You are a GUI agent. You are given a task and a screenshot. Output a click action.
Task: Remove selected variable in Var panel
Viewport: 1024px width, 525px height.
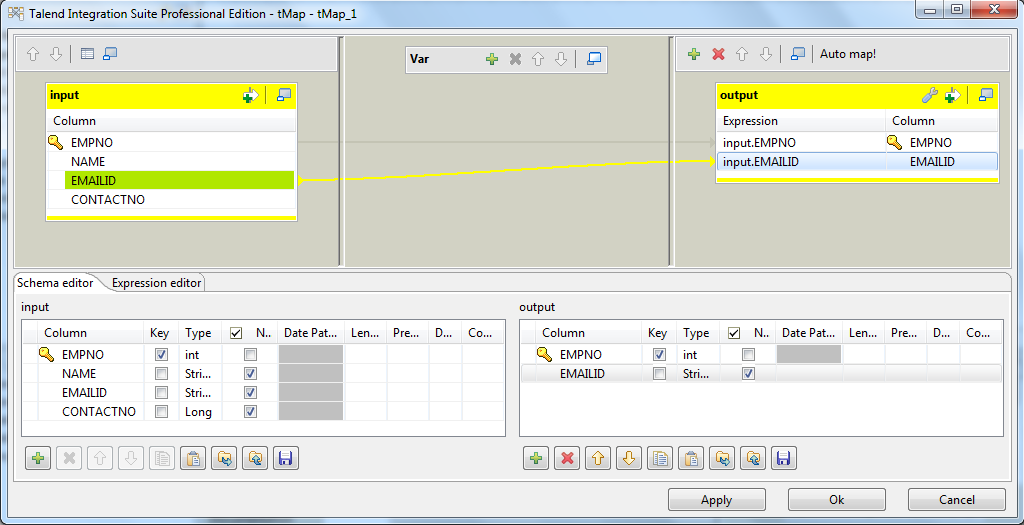[x=515, y=59]
